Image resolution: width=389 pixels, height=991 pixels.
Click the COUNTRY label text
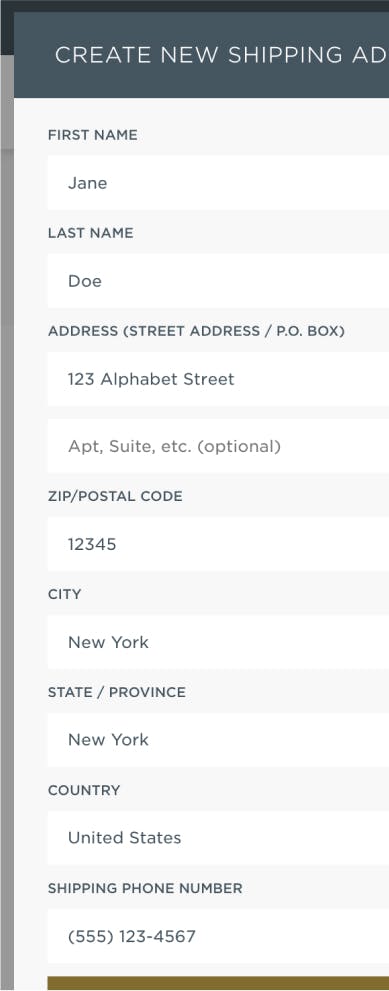[x=84, y=790]
